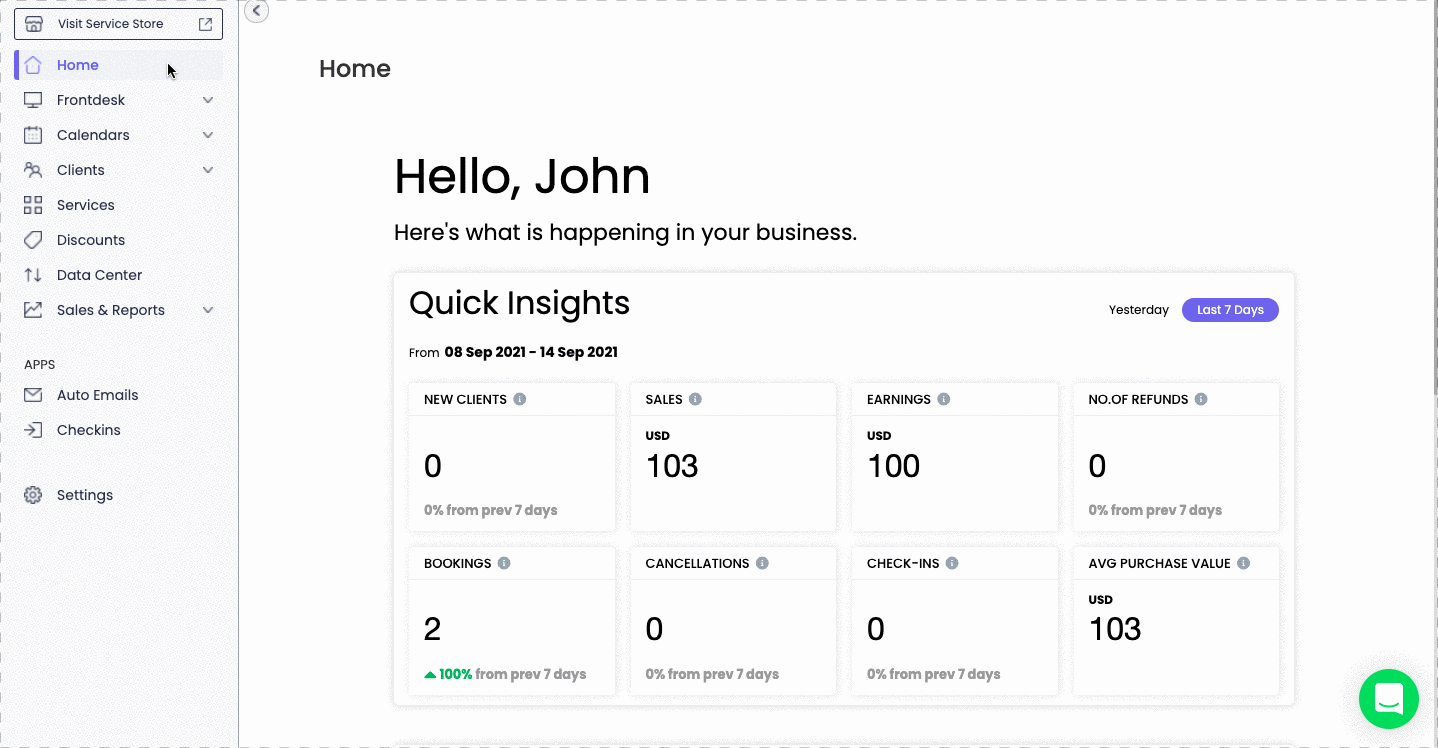The height and width of the screenshot is (748, 1438).
Task: Open the Checkins sidebar icon
Action: (34, 429)
